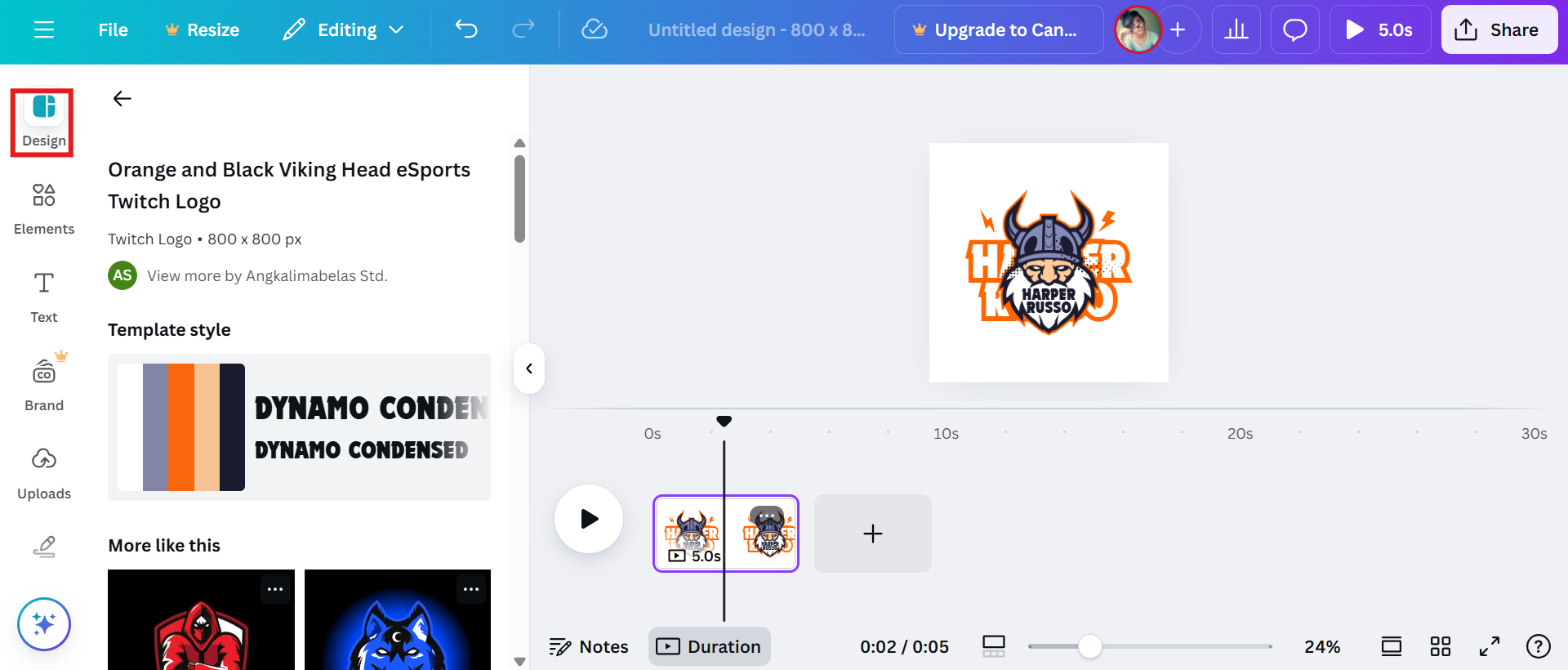Image resolution: width=1568 pixels, height=670 pixels.
Task: Open the File menu
Action: (x=113, y=30)
